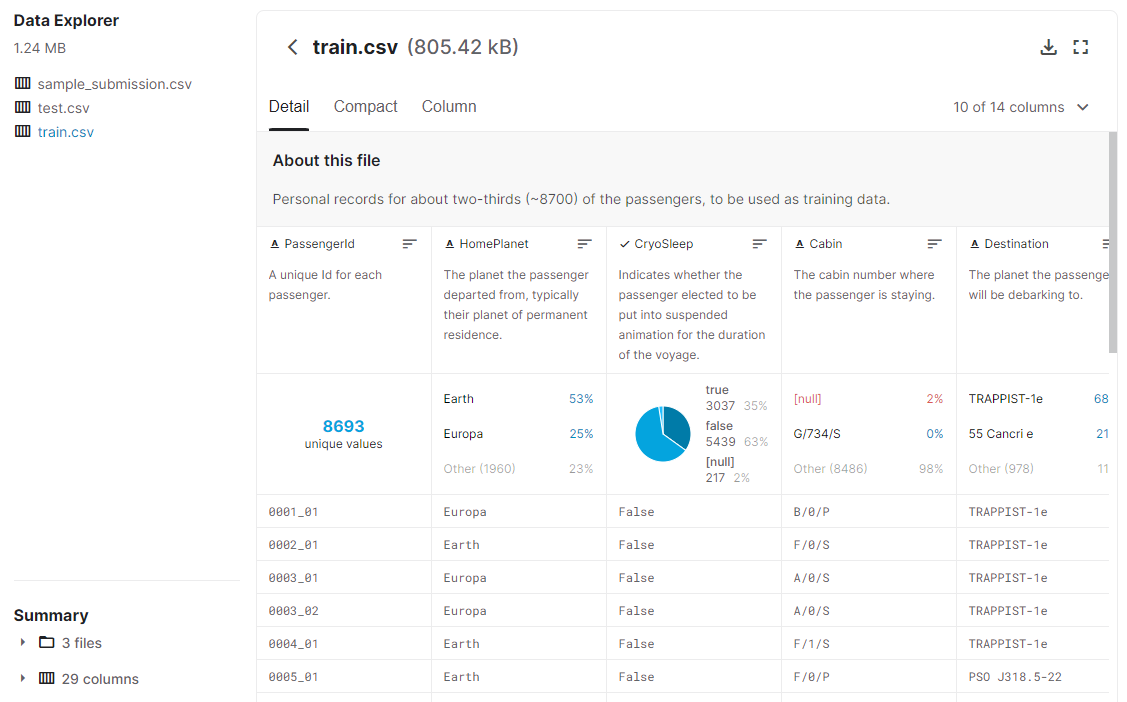
Task: Switch to the Detail tab
Action: click(x=289, y=106)
